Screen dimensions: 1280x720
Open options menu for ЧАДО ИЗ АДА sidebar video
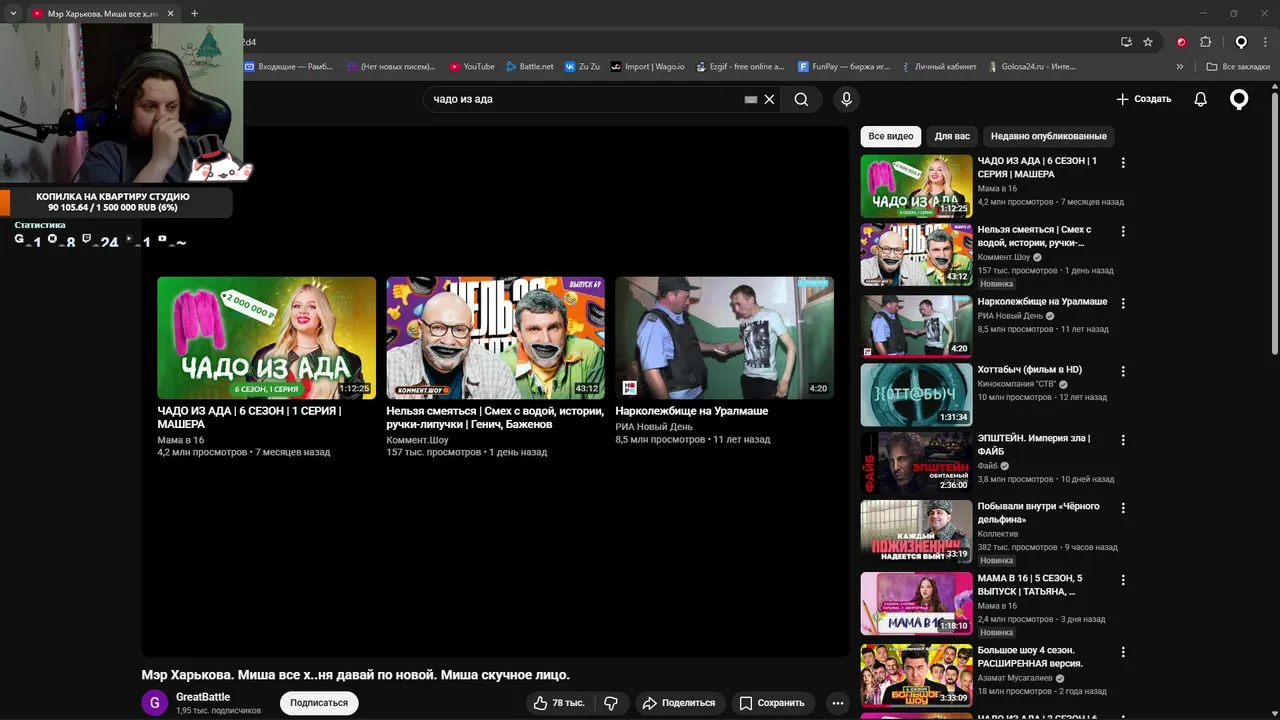[1123, 162]
